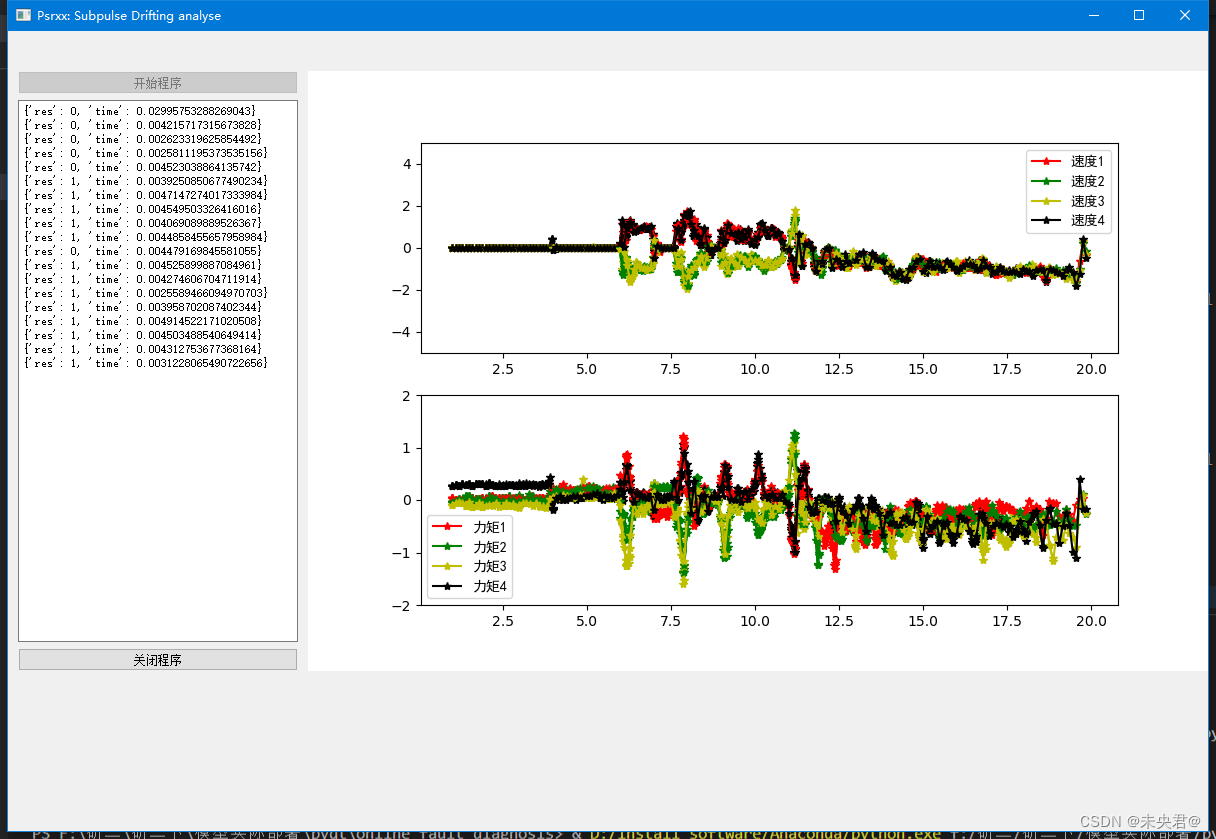This screenshot has width=1216, height=839.
Task: Select log line with time 0.002558946609497070 3
Action: [x=145, y=293]
